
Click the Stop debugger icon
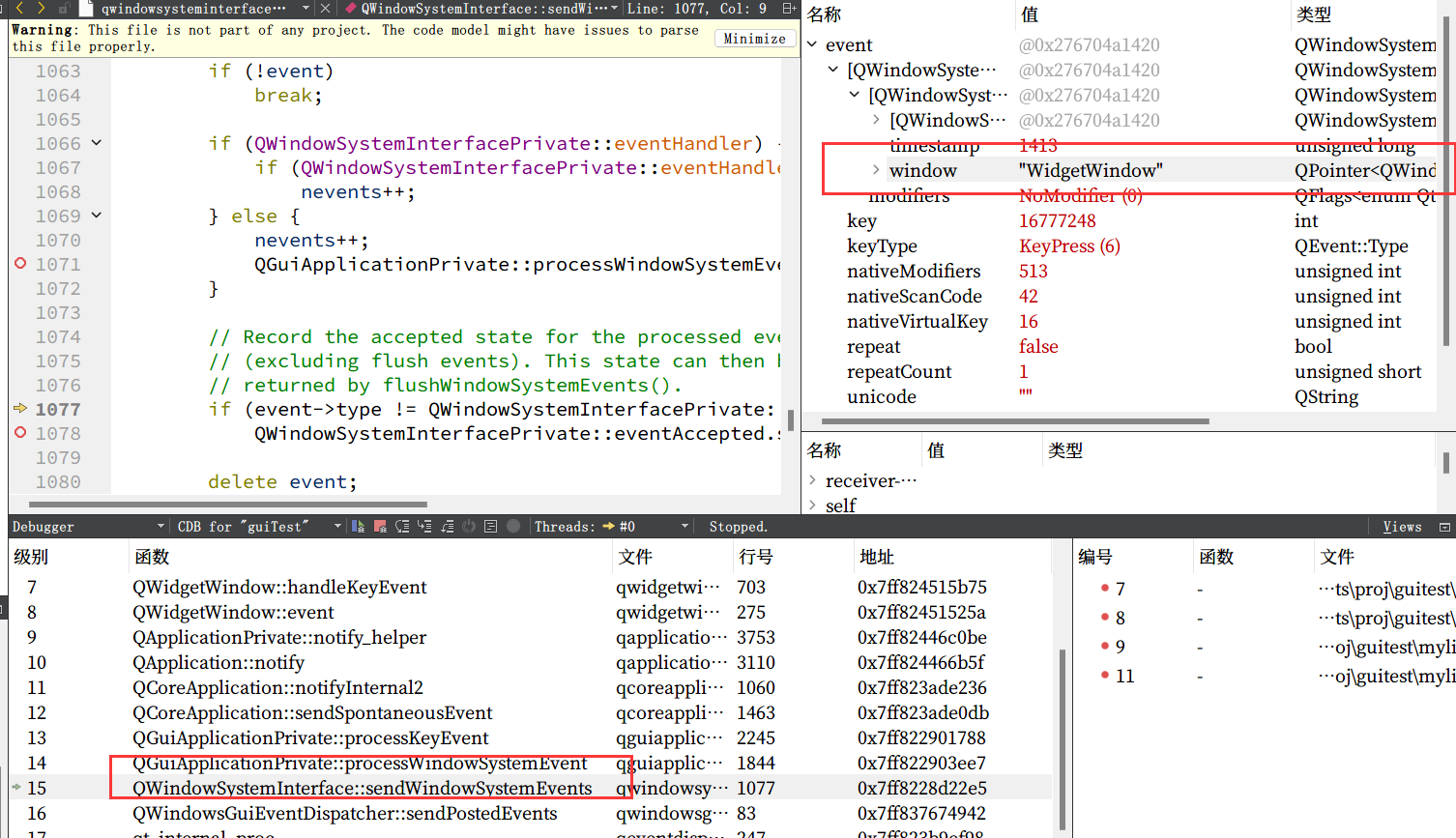point(380,526)
